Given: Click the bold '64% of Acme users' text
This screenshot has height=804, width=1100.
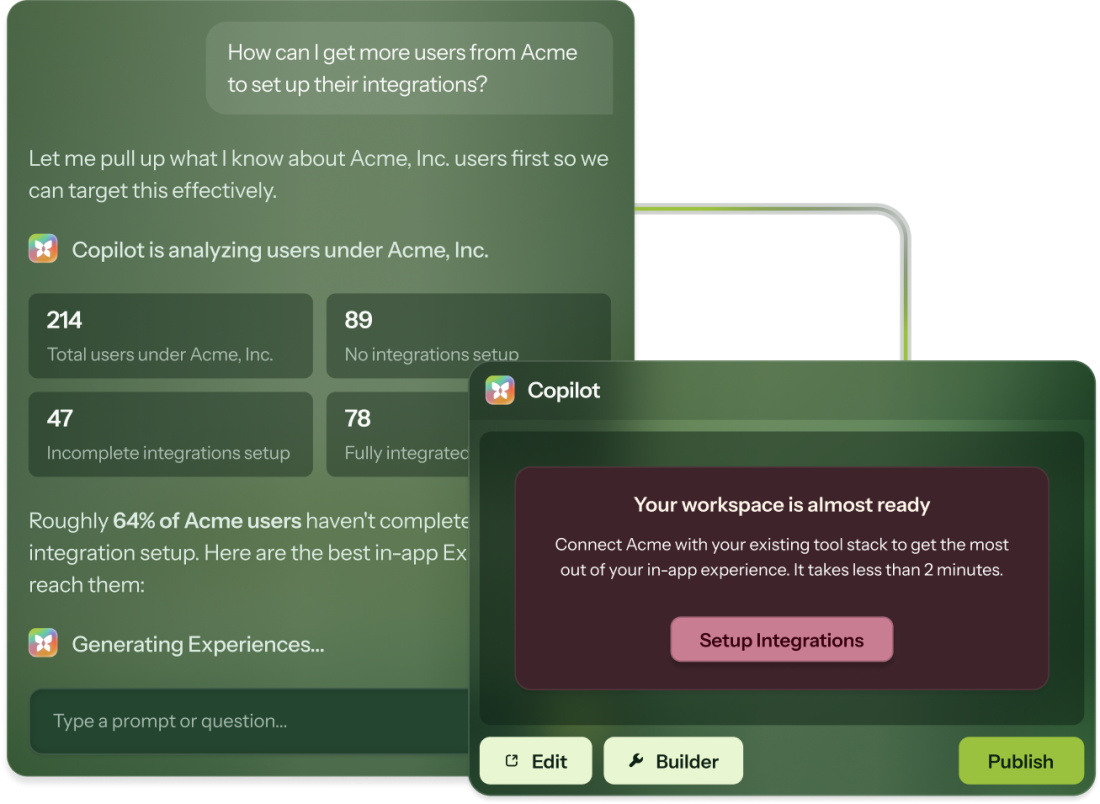Looking at the screenshot, I should tap(207, 521).
